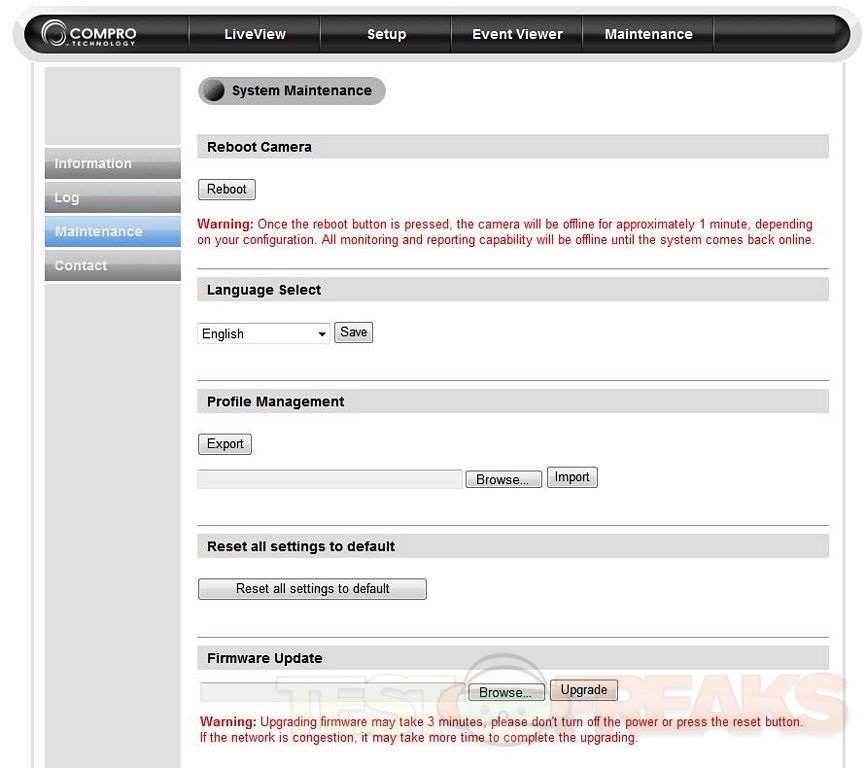Browse for a profile file to import
Image resolution: width=867 pixels, height=768 pixels.
pos(503,480)
